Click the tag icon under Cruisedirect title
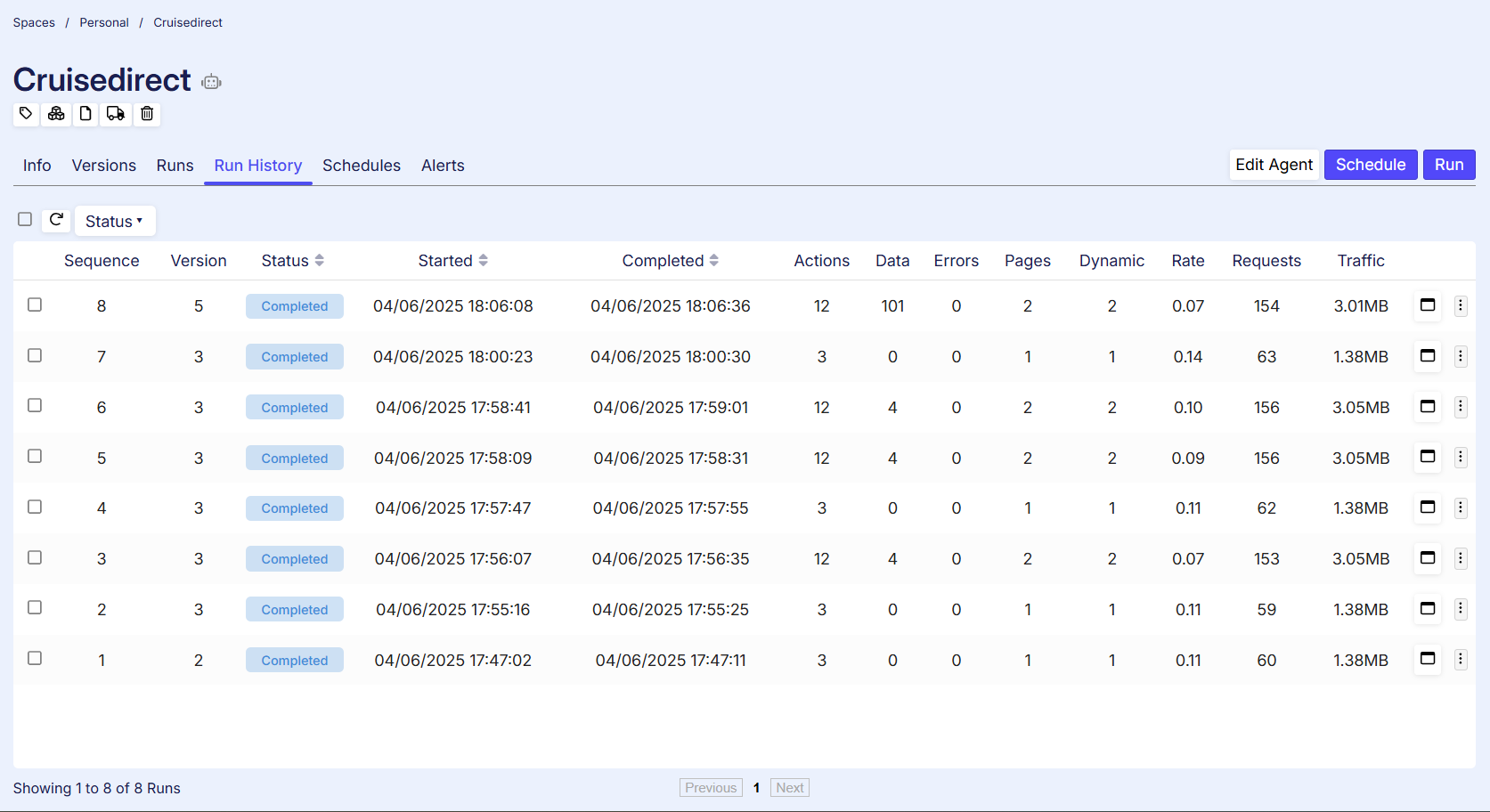Screen dimensions: 1490x812 pyautogui.click(x=26, y=113)
